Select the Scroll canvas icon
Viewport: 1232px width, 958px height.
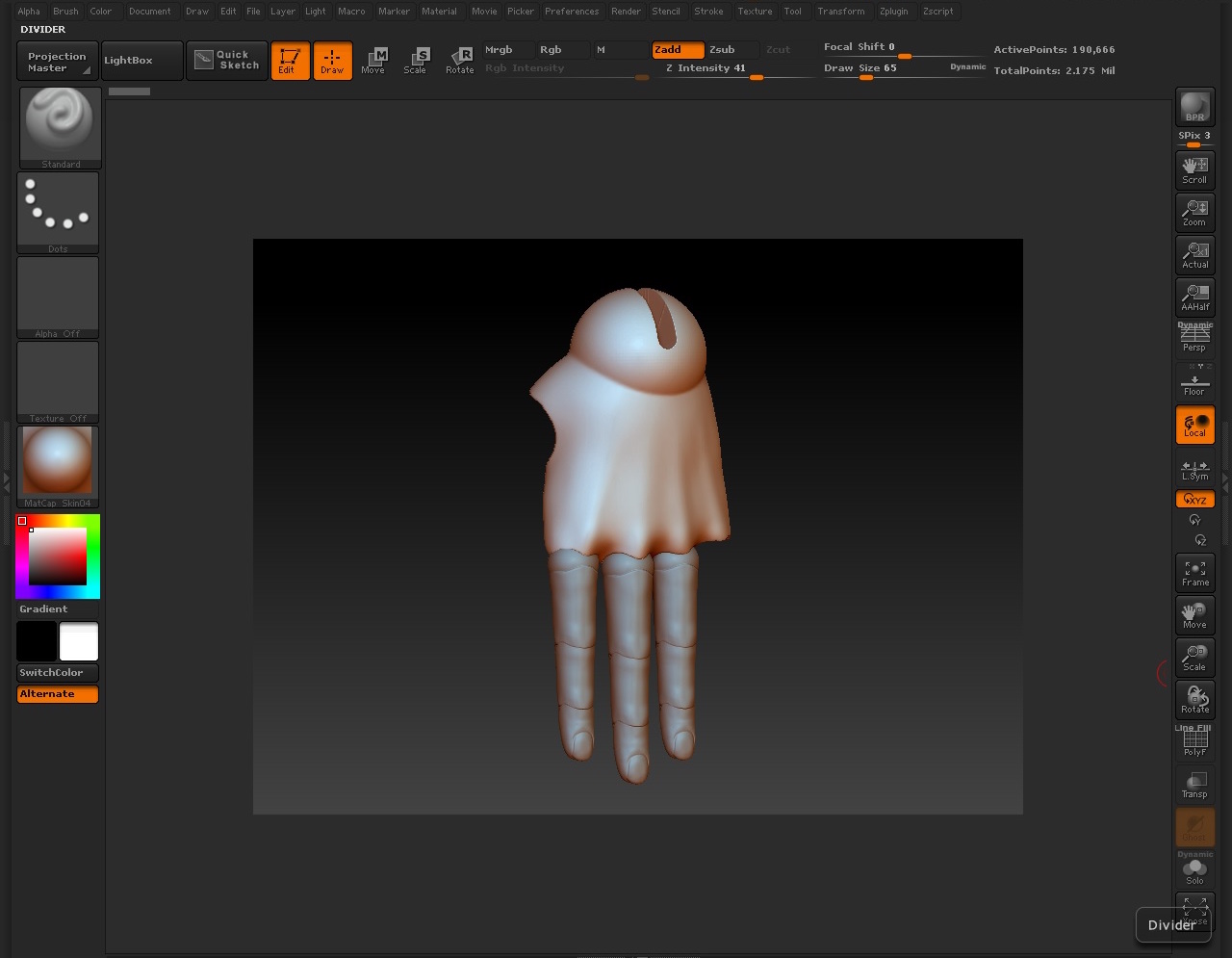pyautogui.click(x=1194, y=170)
